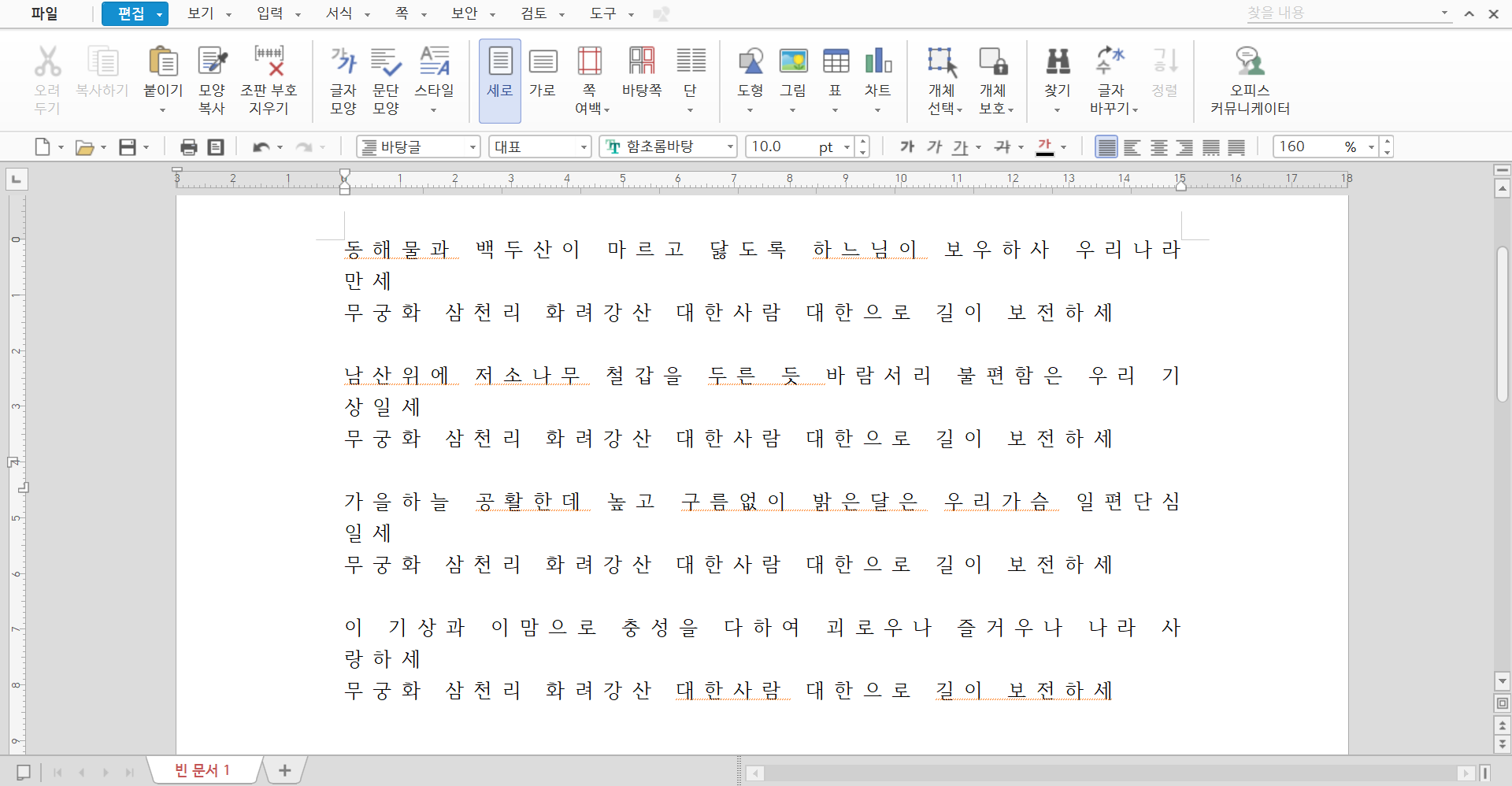Enable justify both-sides alignment

[1106, 146]
